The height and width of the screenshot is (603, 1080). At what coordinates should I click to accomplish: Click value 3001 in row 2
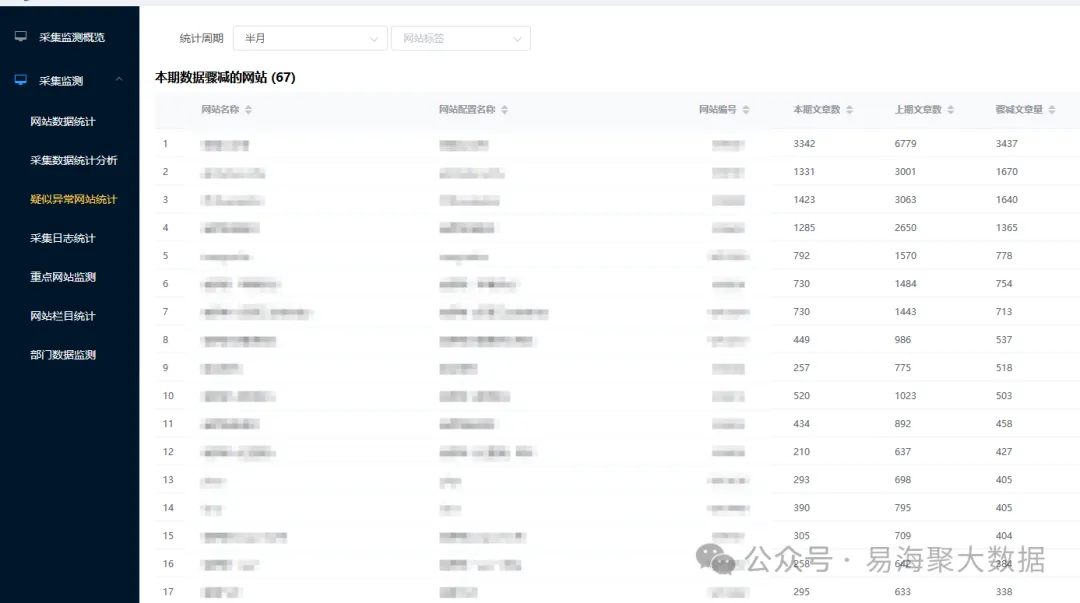(905, 172)
